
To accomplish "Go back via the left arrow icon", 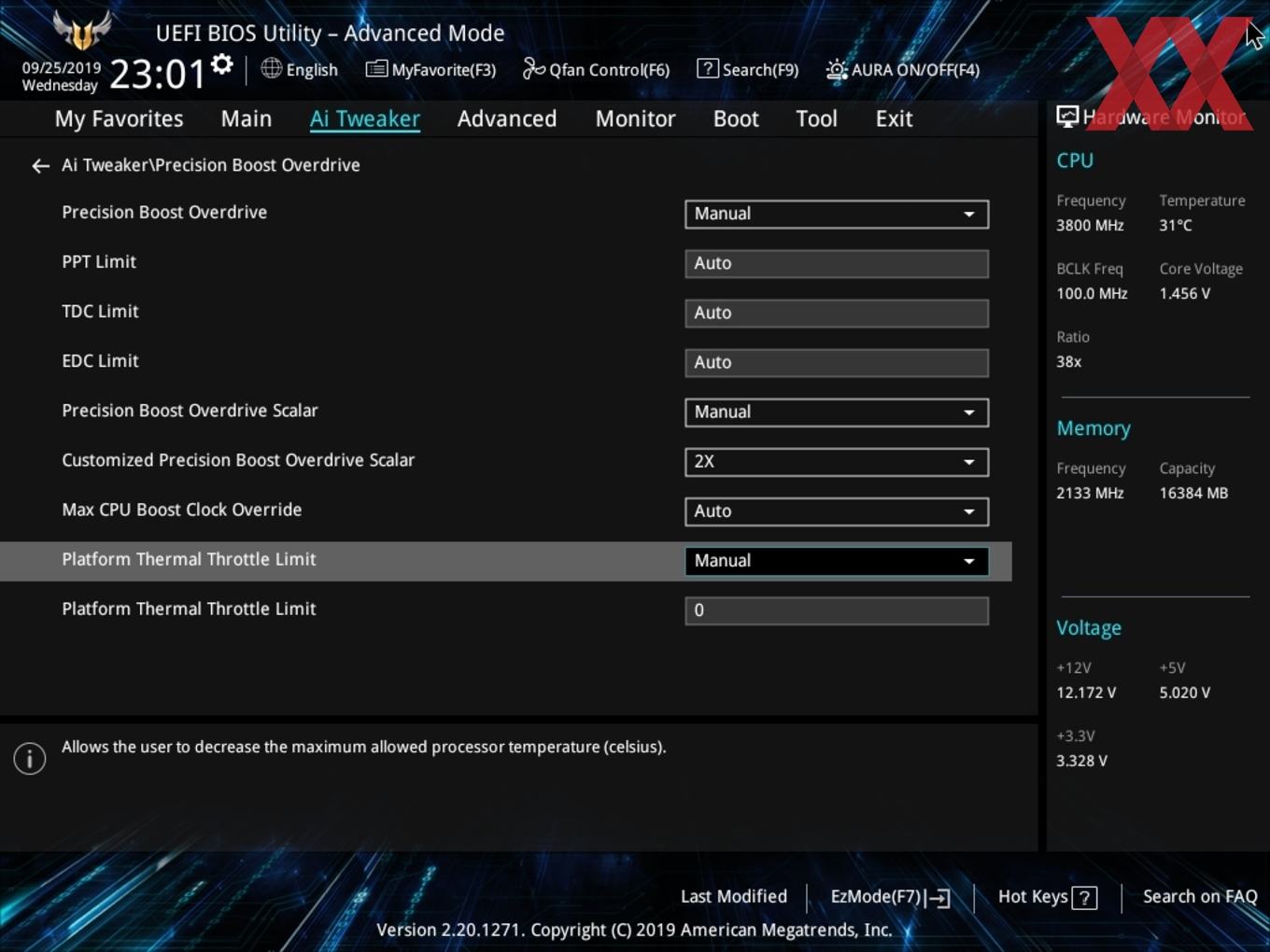I will [40, 166].
